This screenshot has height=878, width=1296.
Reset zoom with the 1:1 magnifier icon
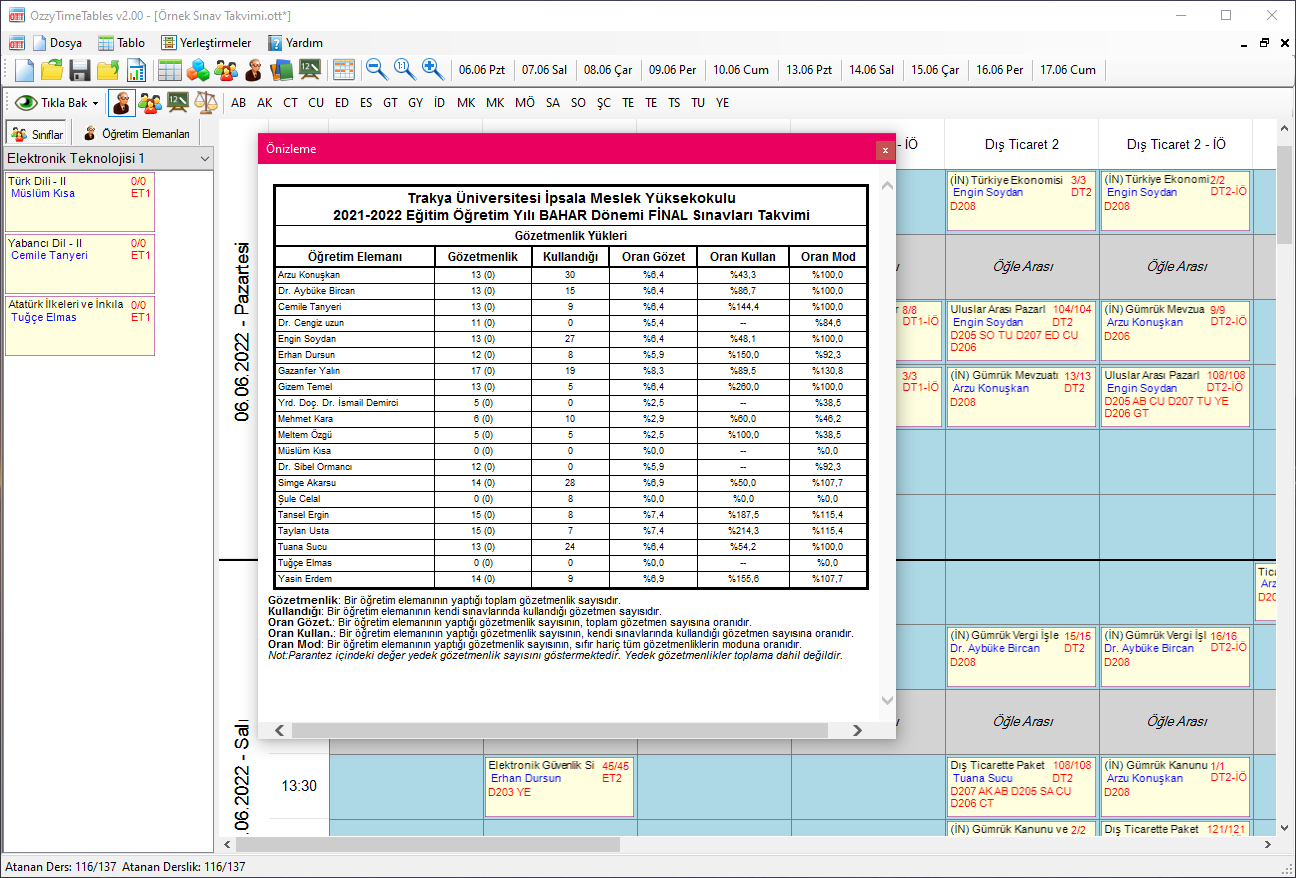[404, 70]
